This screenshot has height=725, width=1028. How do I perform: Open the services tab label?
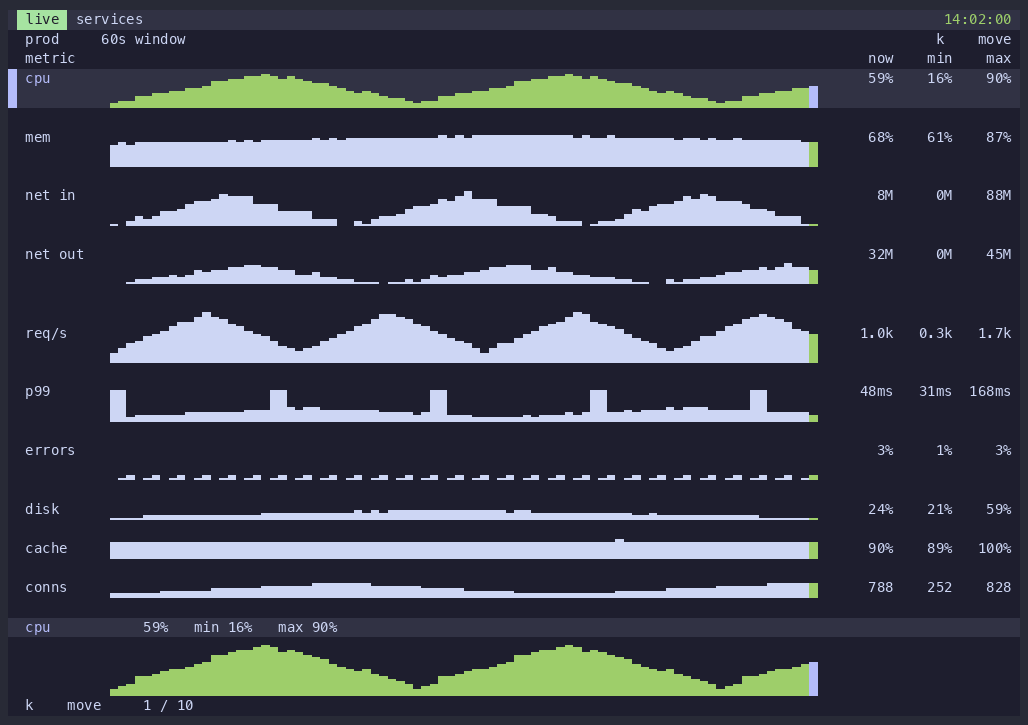tap(109, 20)
